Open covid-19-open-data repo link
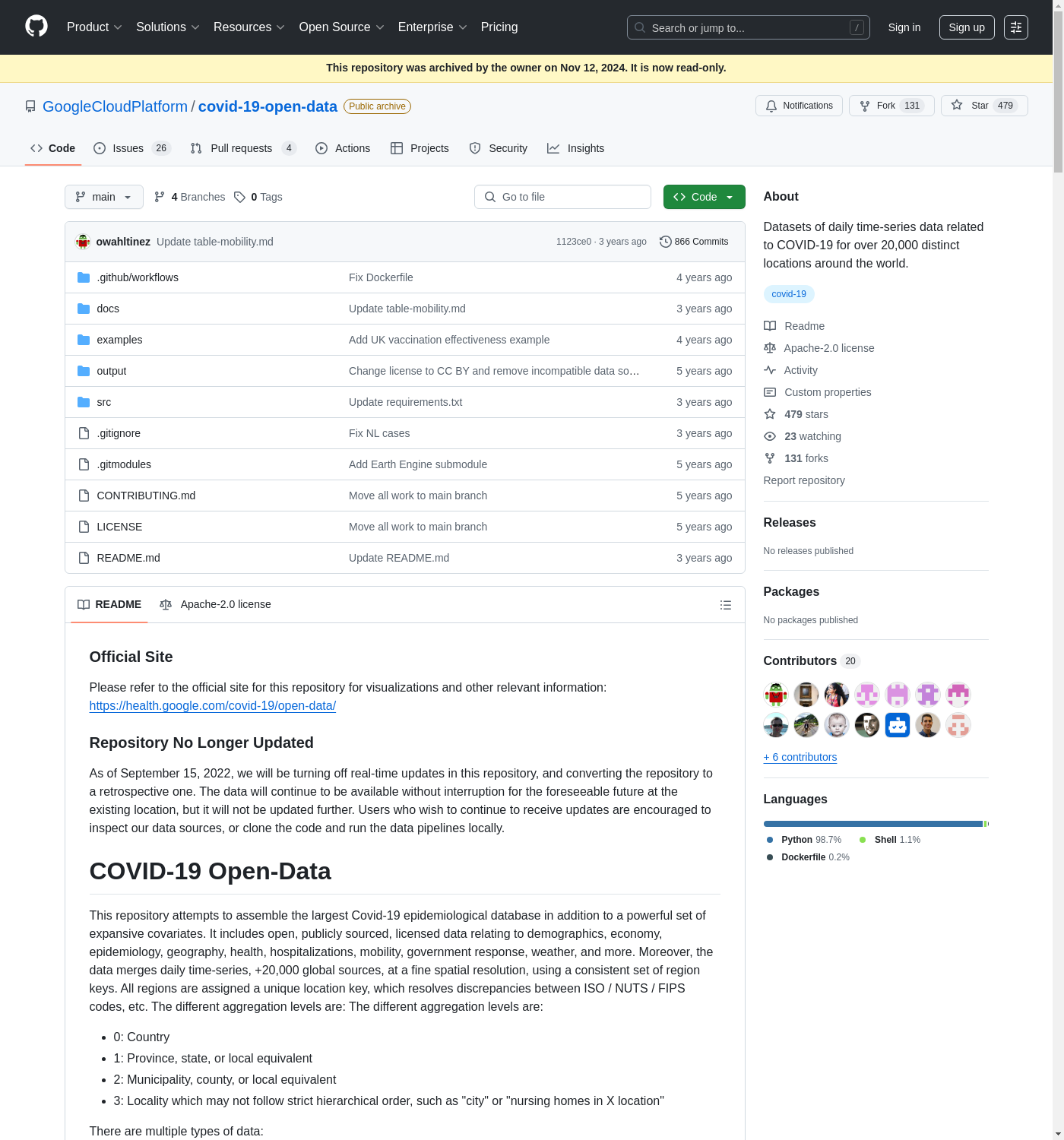Image resolution: width=1064 pixels, height=1140 pixels. point(268,106)
